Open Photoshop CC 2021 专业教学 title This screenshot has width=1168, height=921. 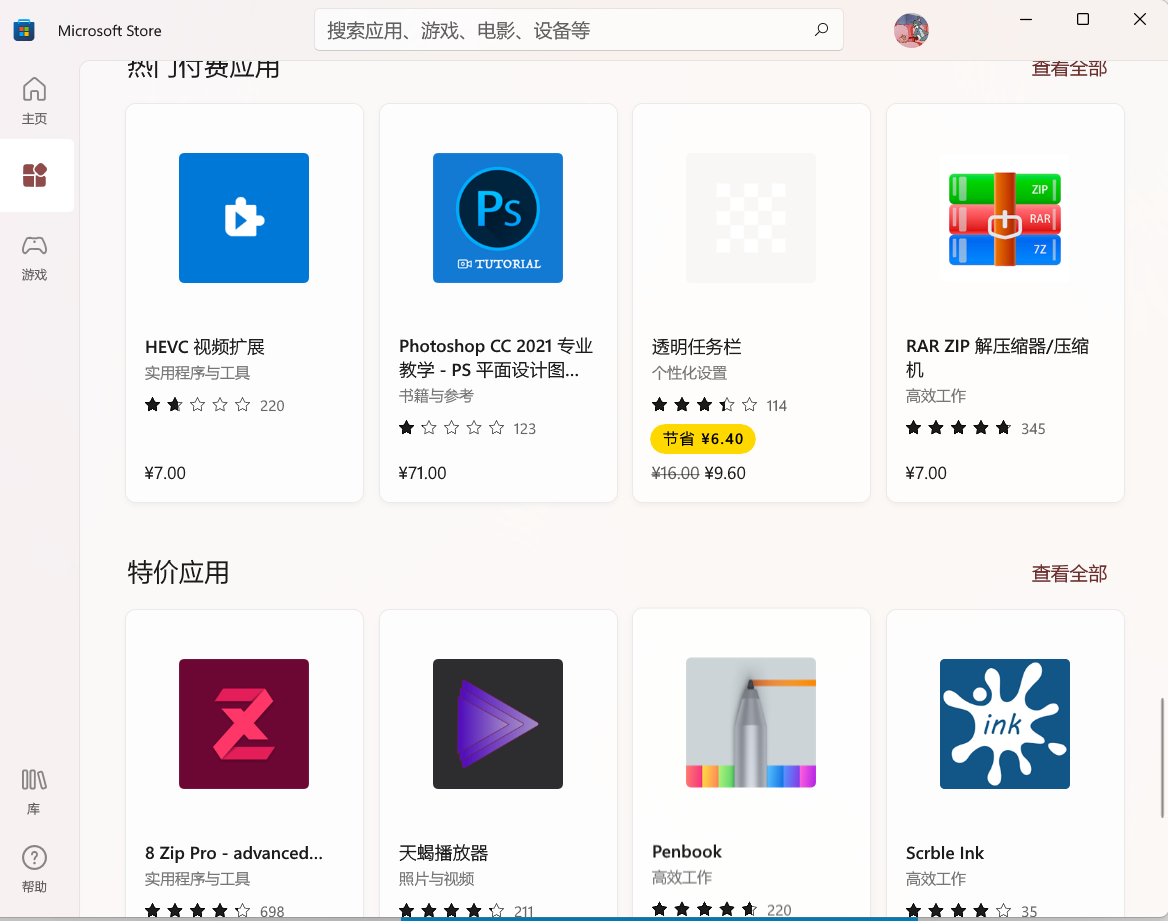[495, 358]
